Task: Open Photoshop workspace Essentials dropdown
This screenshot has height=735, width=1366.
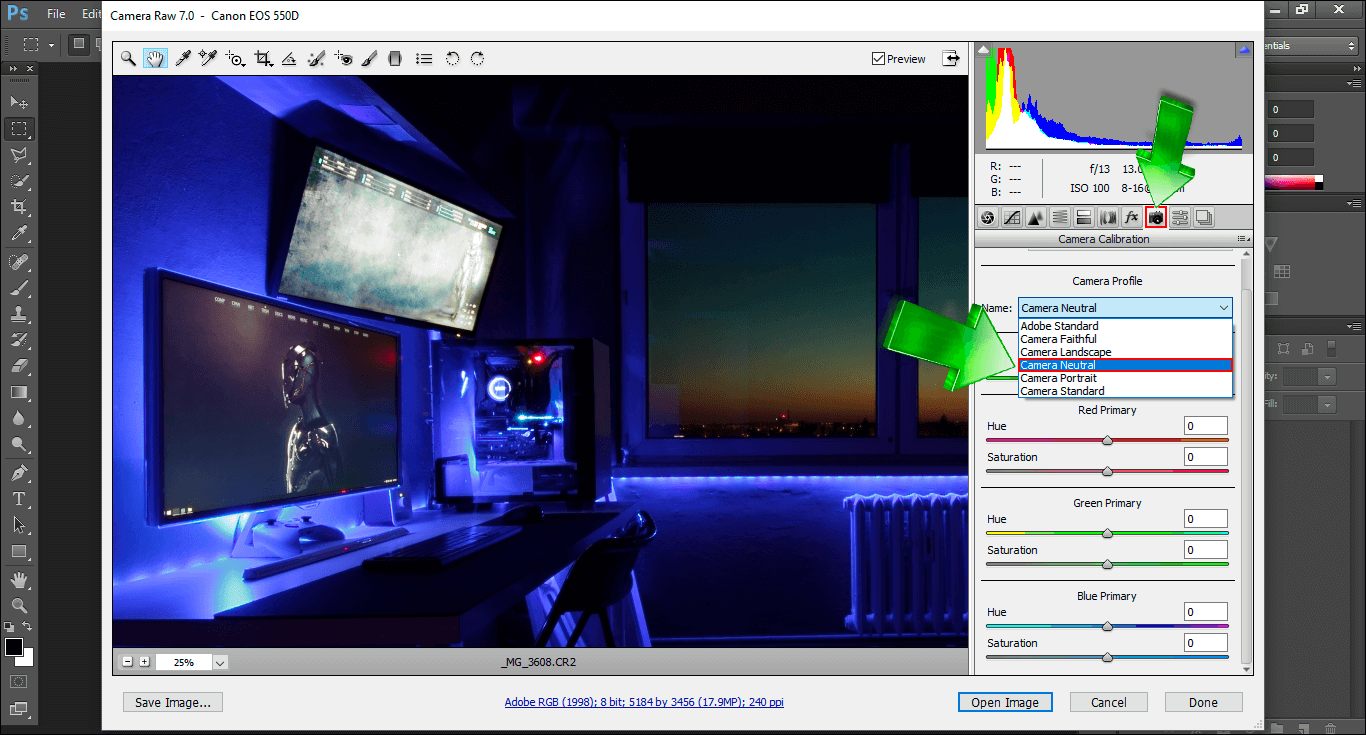Action: 1310,46
